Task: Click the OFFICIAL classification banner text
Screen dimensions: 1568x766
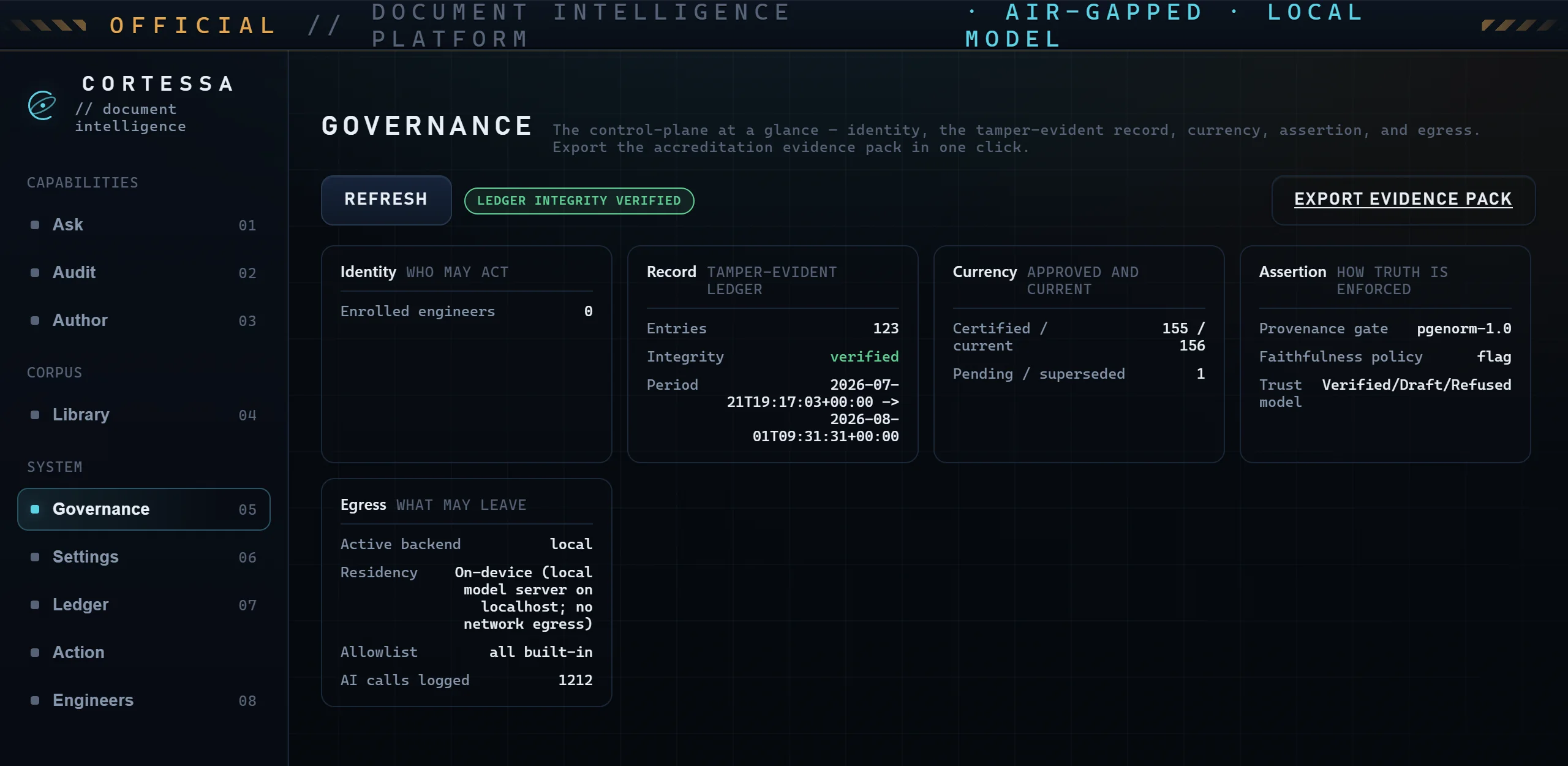Action: tap(194, 25)
